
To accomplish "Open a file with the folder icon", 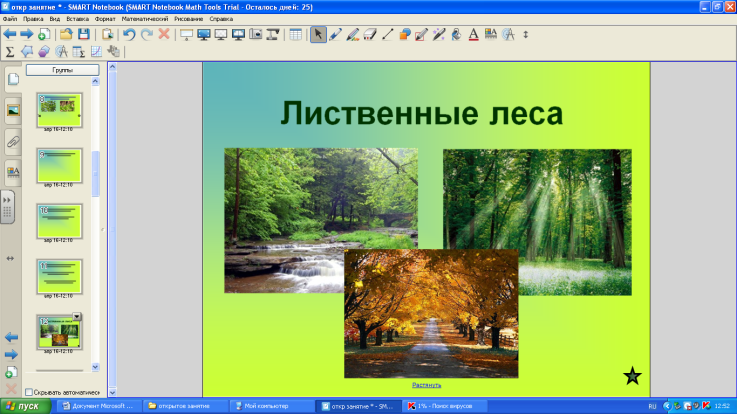I will [x=66, y=34].
